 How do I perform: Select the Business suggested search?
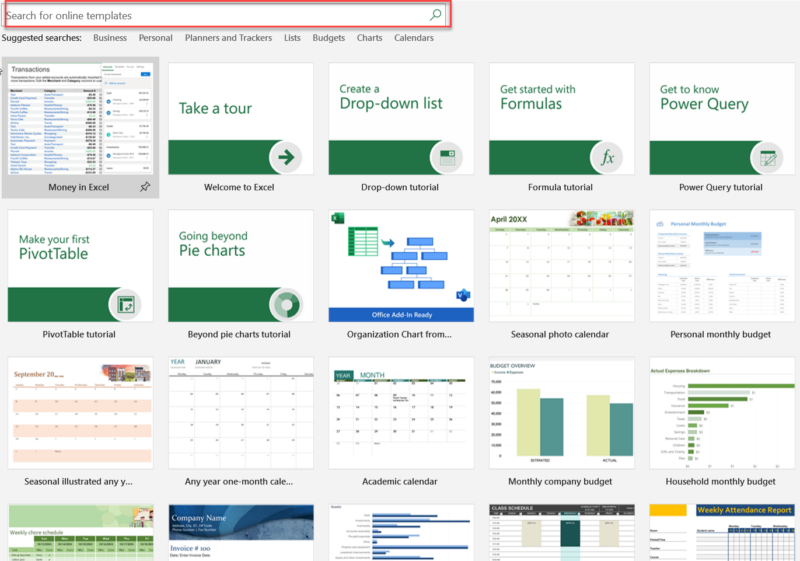tap(110, 38)
